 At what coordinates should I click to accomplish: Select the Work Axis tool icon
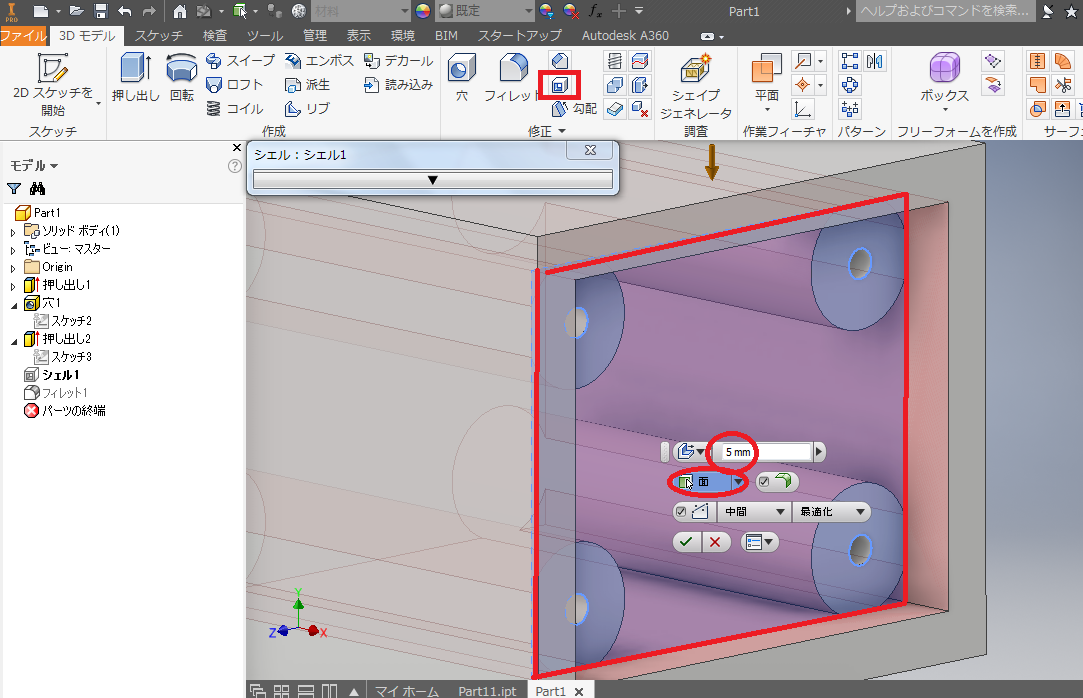click(803, 61)
